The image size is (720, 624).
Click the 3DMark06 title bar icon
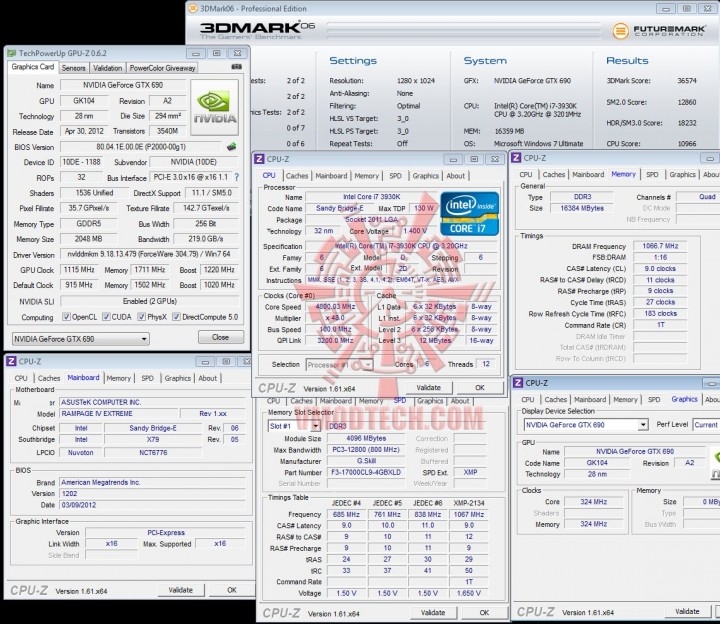(x=193, y=8)
